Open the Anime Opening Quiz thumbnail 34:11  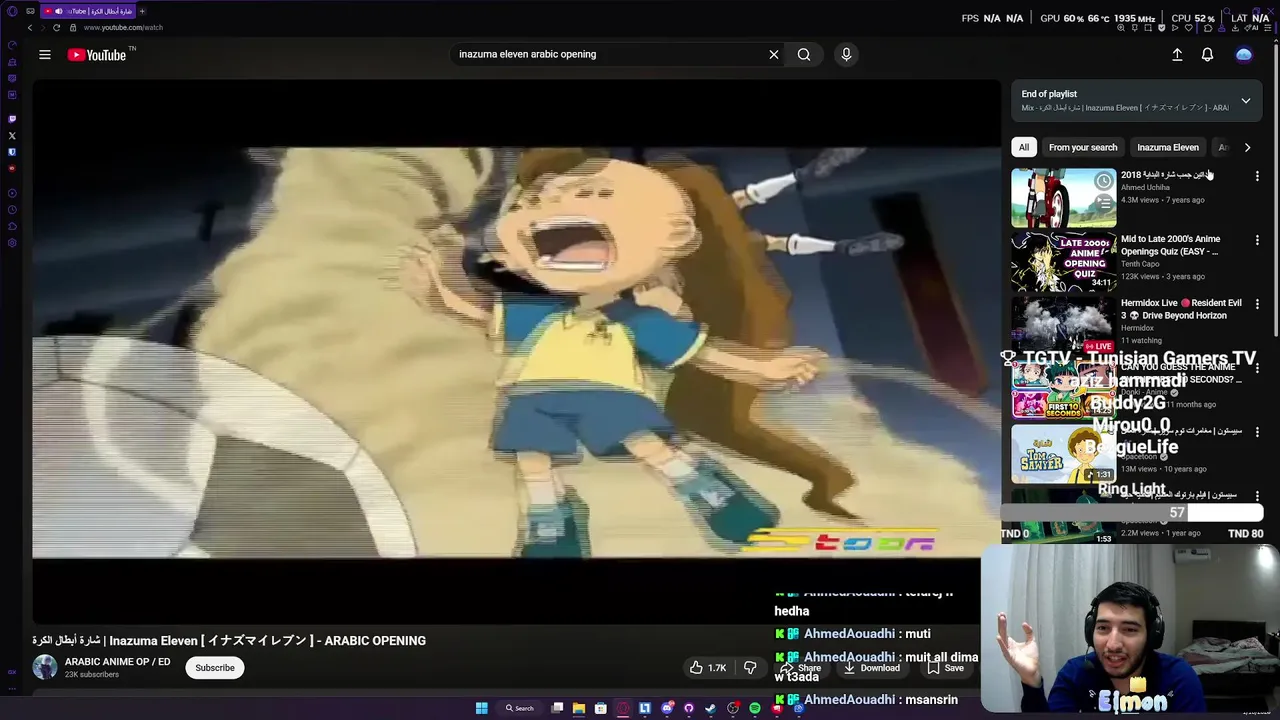coord(1063,262)
